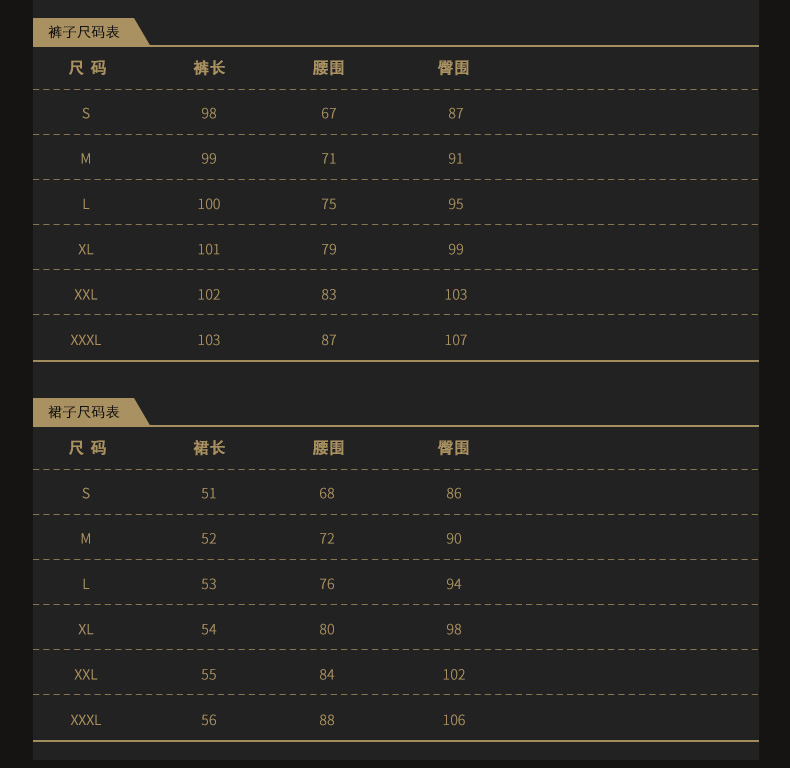
Task: Click hip value 106 in skirt table
Action: point(454,720)
